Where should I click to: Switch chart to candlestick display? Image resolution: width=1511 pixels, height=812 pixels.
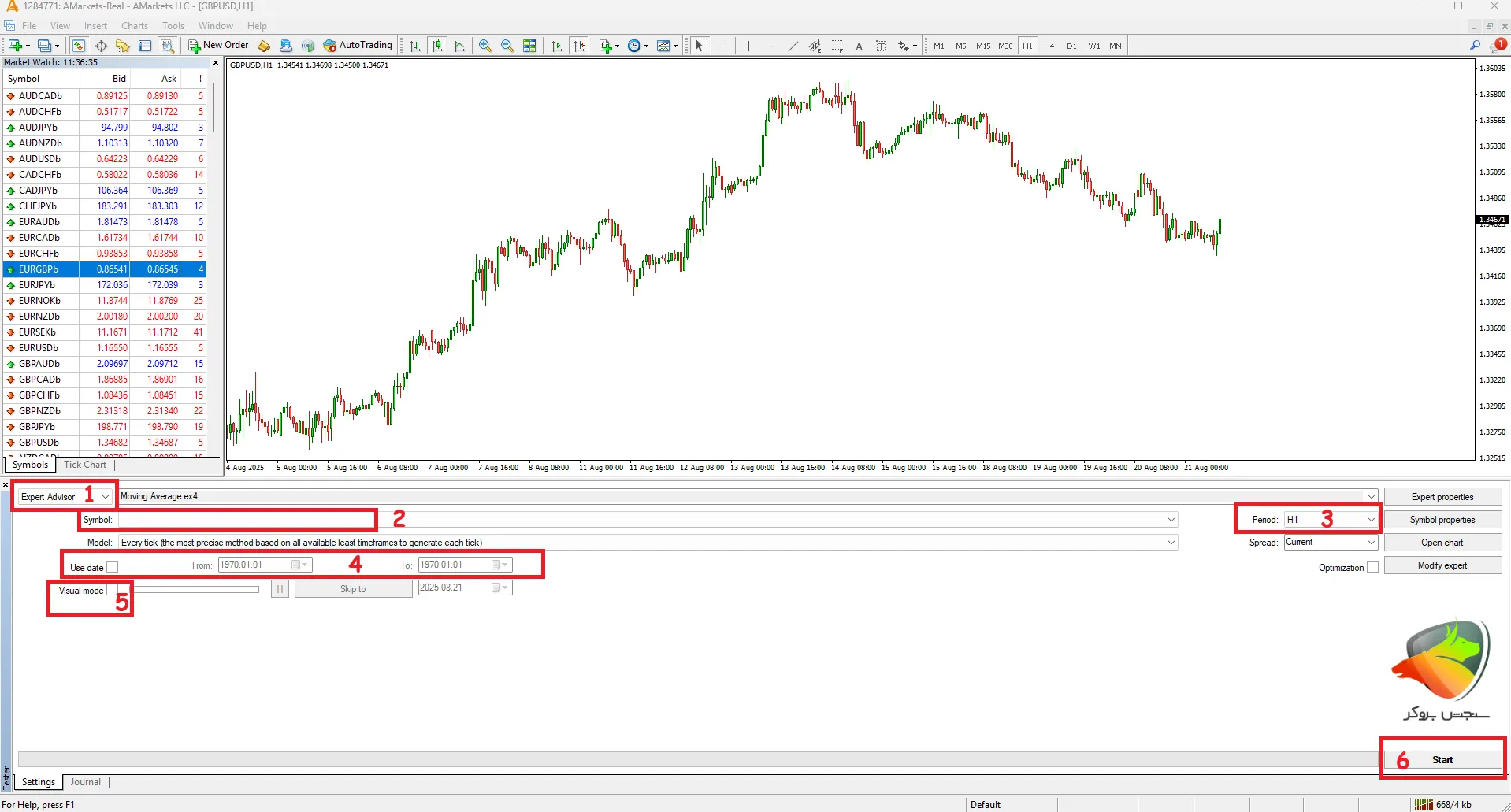click(437, 45)
